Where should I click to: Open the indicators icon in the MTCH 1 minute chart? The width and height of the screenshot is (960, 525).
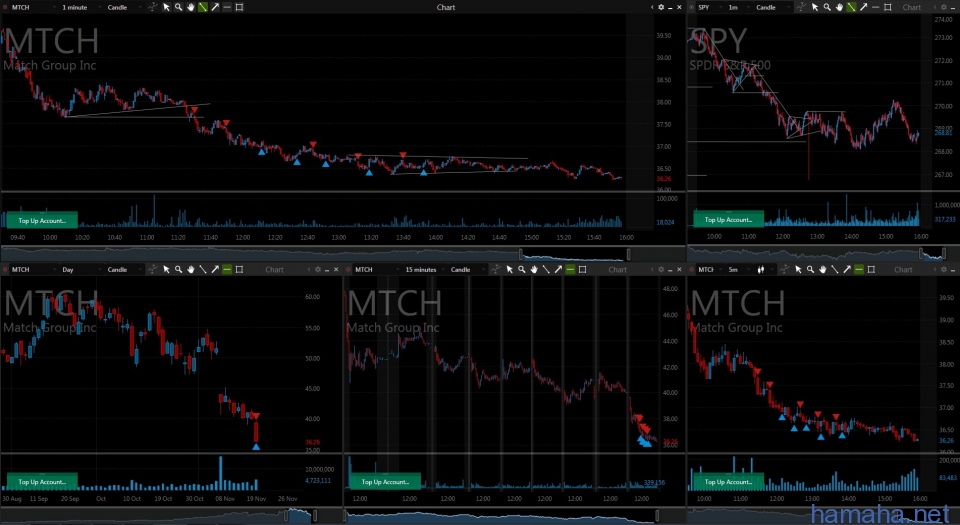pyautogui.click(x=152, y=7)
